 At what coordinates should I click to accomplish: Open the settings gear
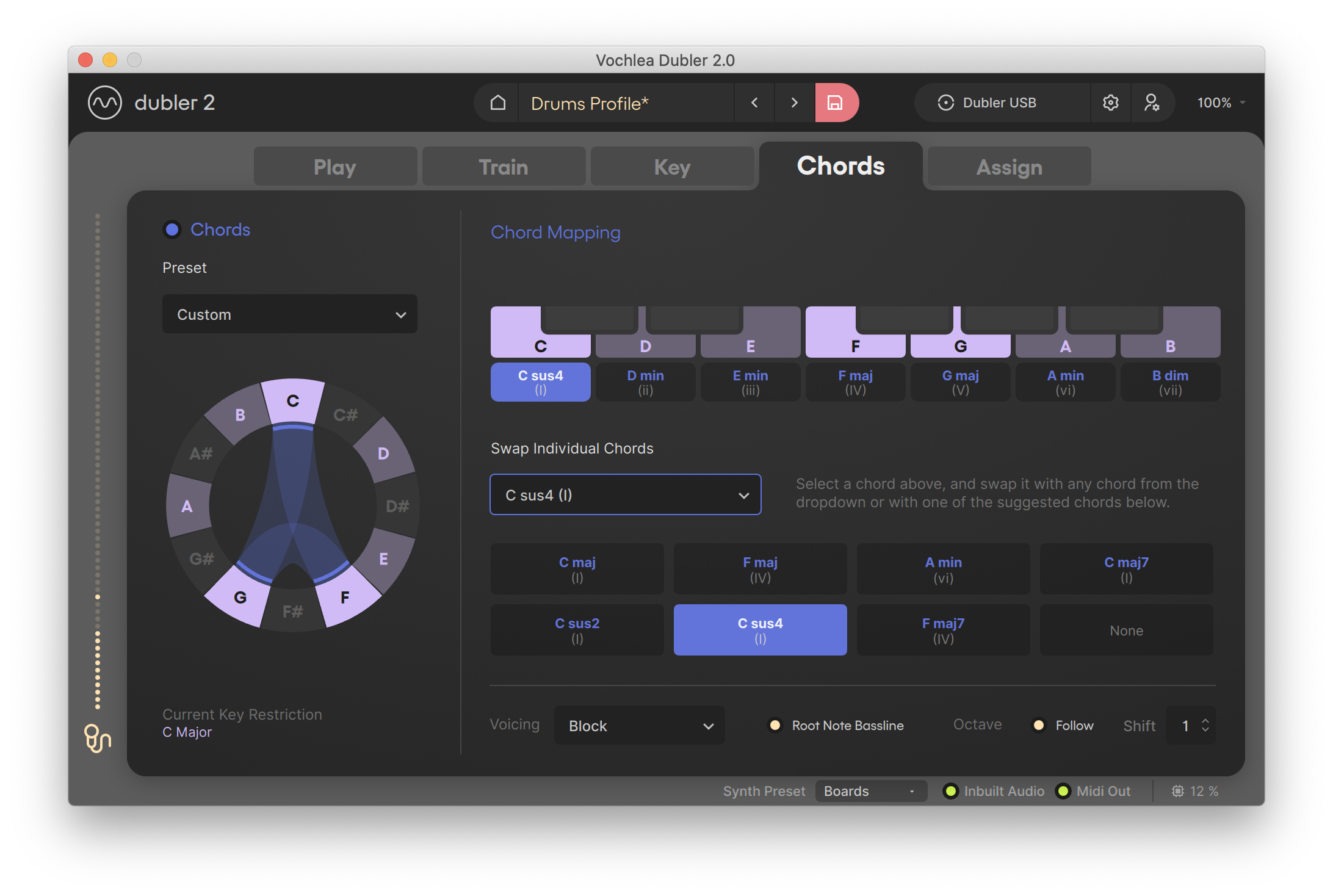pyautogui.click(x=1111, y=103)
